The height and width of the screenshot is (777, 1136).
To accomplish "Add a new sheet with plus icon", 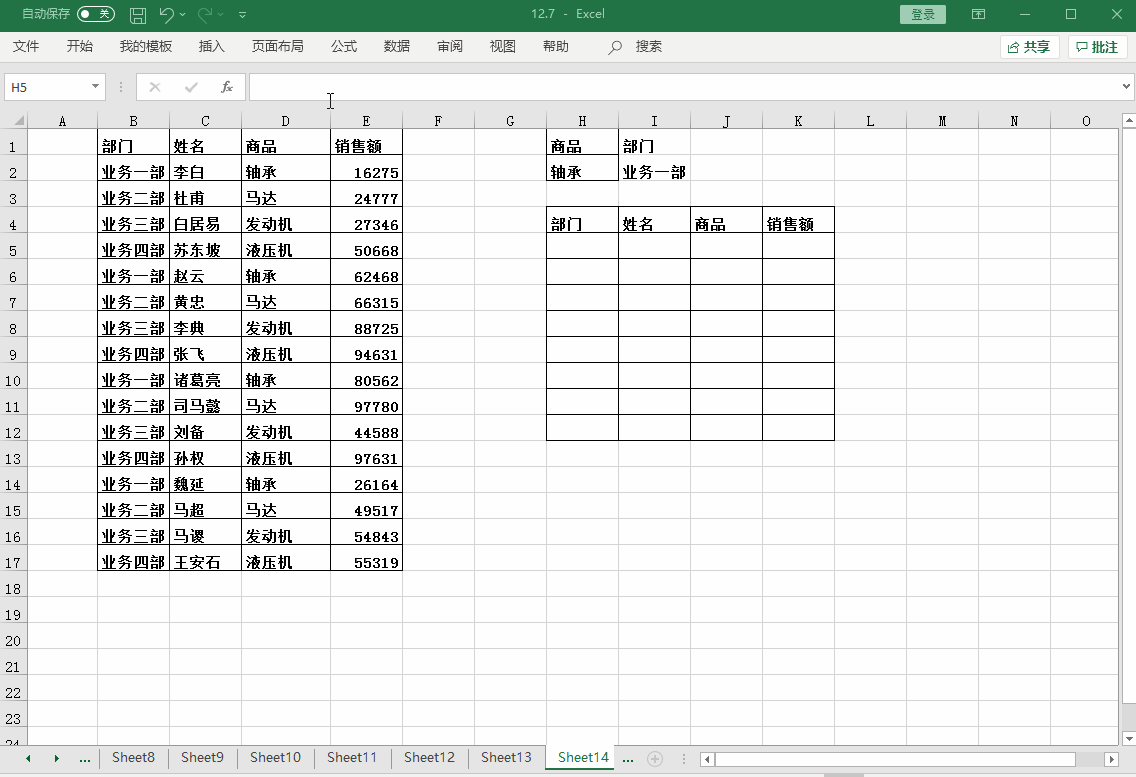I will coord(655,759).
